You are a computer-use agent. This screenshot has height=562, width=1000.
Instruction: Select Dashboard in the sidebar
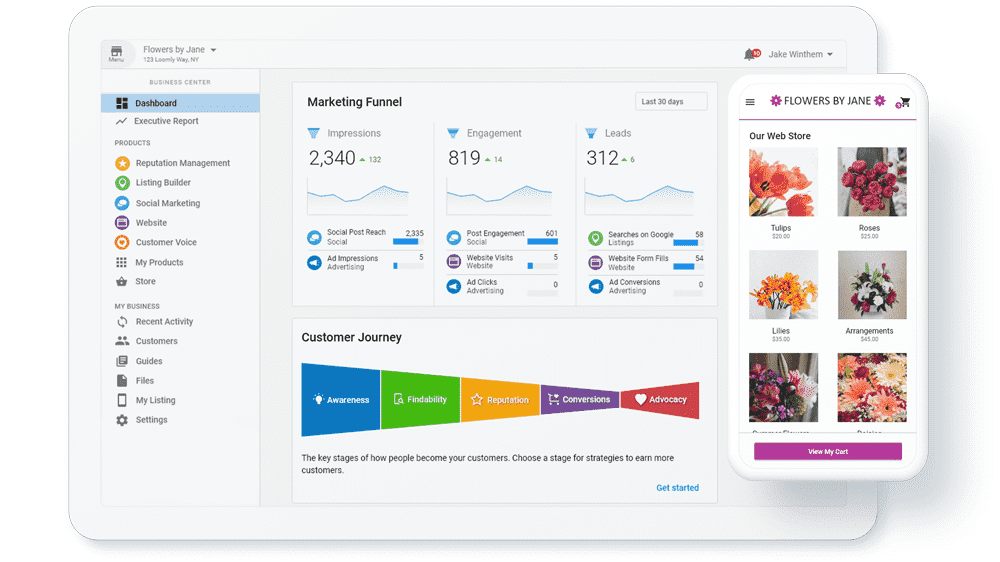pyautogui.click(x=156, y=103)
